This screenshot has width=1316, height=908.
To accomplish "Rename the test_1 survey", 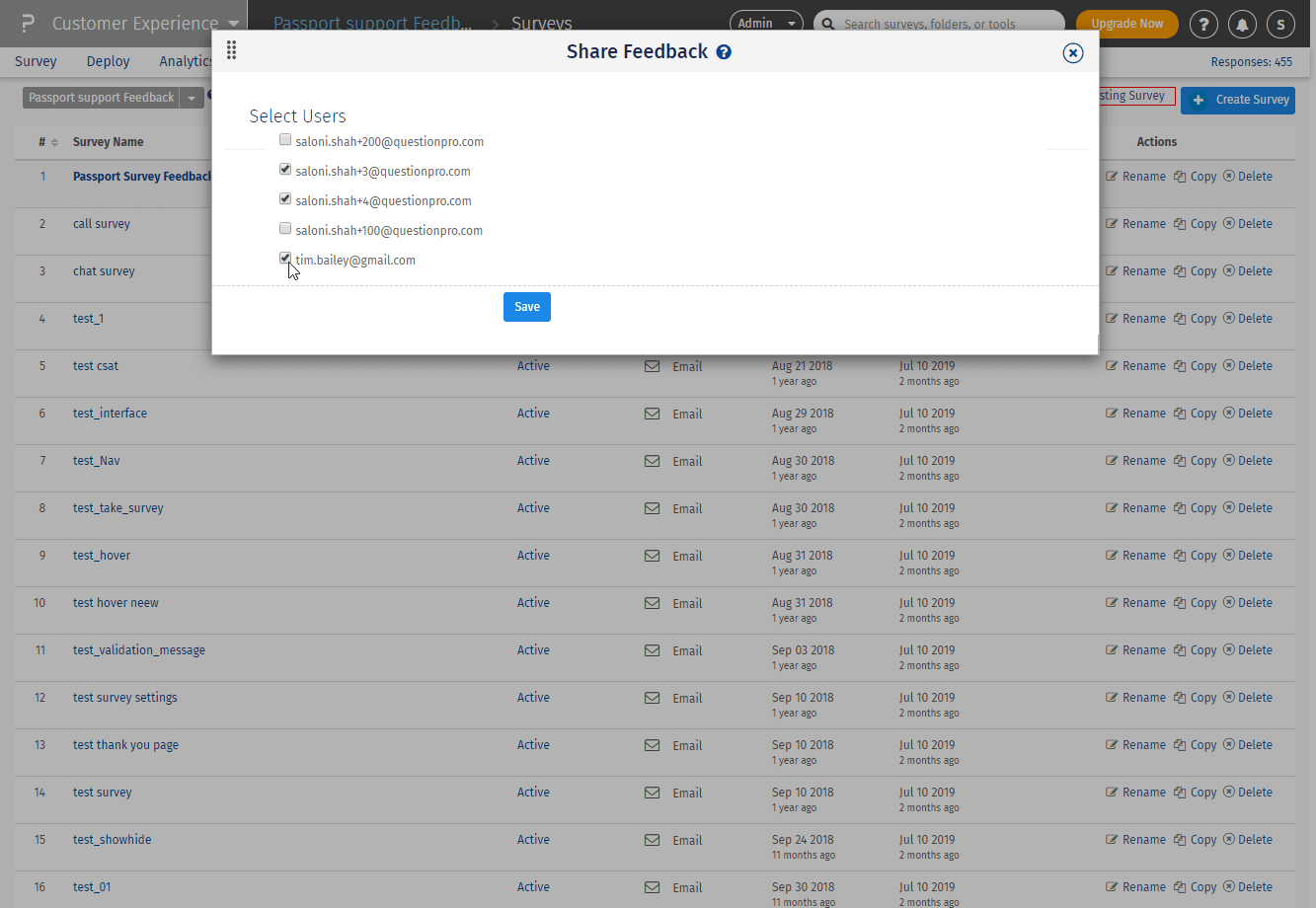I will point(1135,319).
